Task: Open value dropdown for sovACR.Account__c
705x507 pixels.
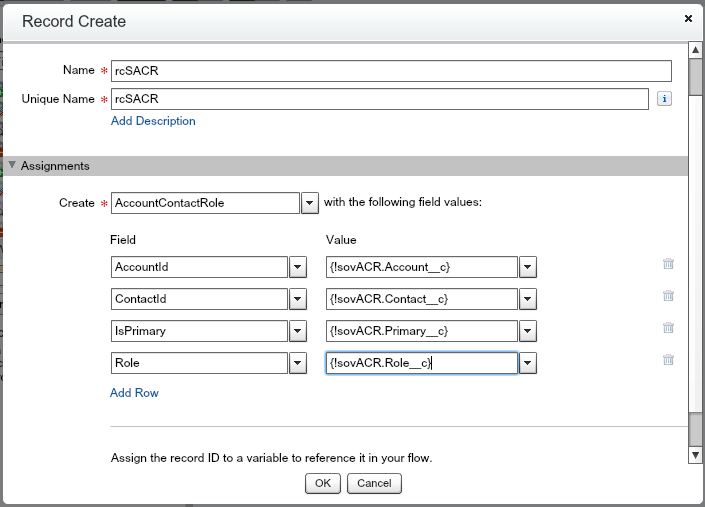Action: click(x=528, y=267)
